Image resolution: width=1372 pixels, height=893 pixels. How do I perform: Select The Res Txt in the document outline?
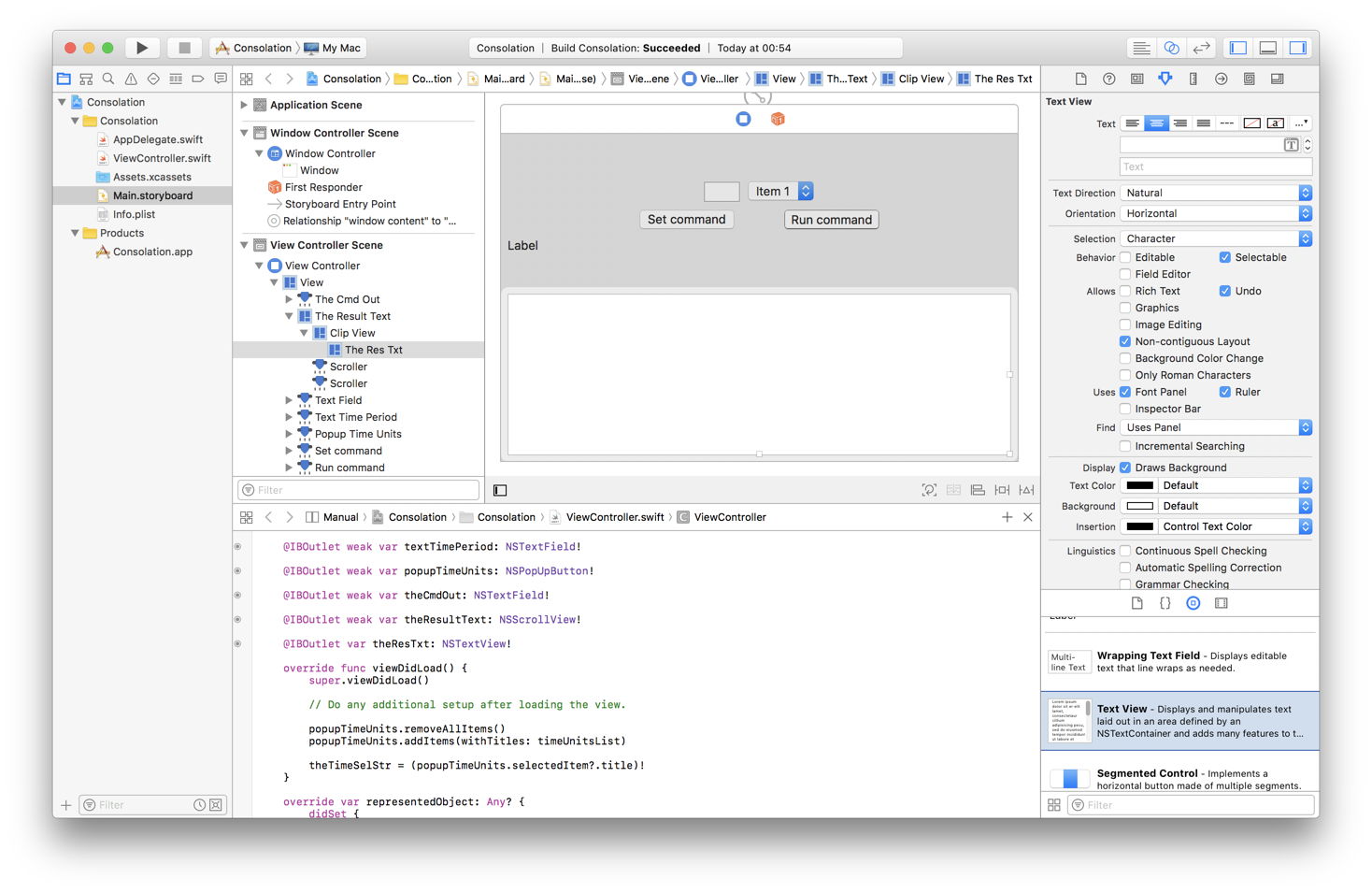click(374, 349)
